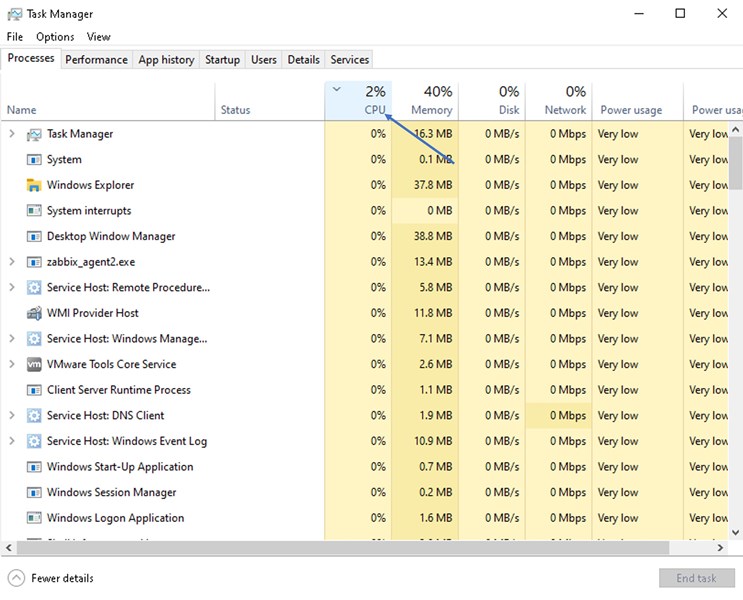The height and width of the screenshot is (600, 743).
Task: Click the Windows Logon Application icon
Action: pyautogui.click(x=34, y=518)
